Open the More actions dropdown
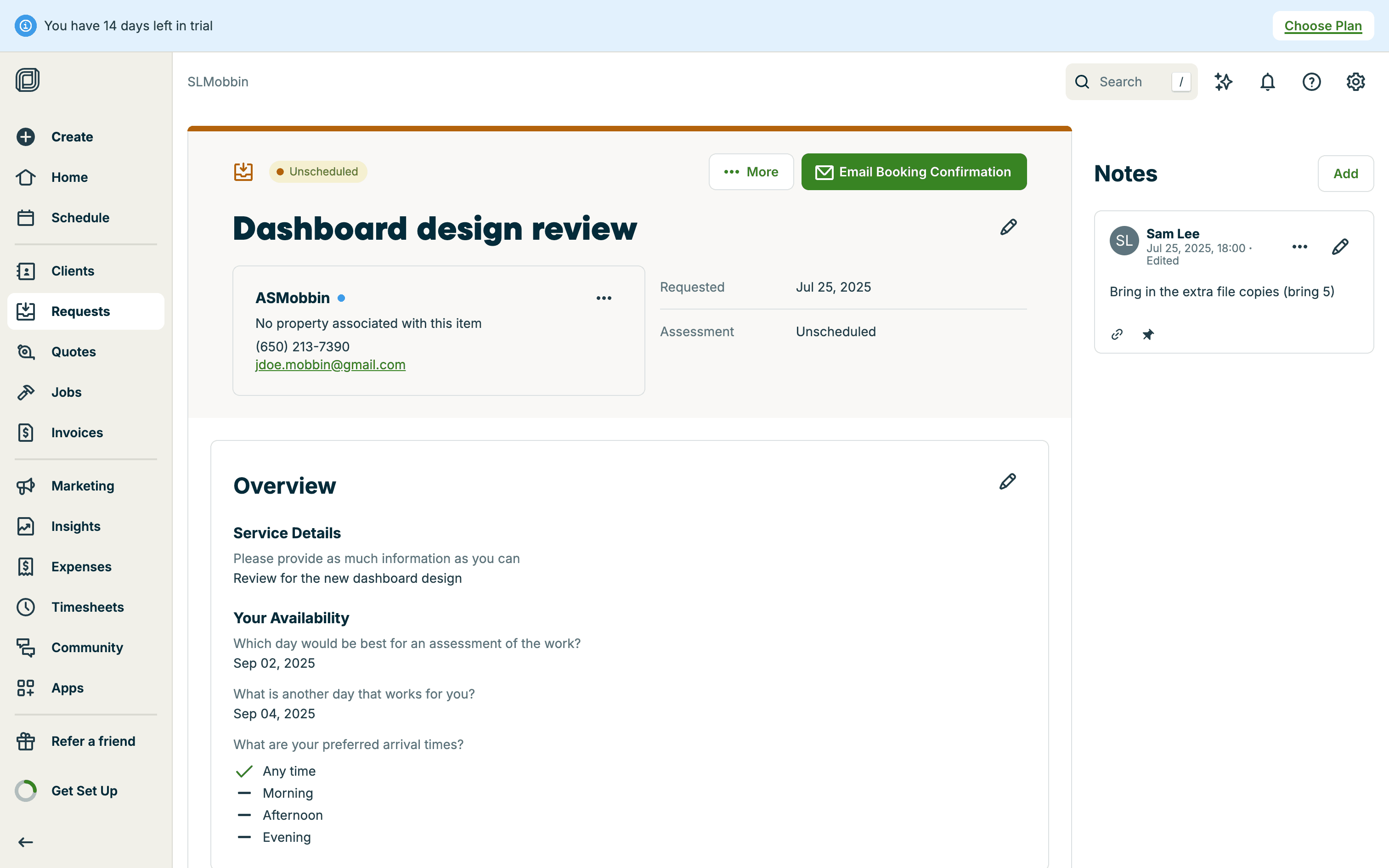This screenshot has height=868, width=1389. coord(751,172)
